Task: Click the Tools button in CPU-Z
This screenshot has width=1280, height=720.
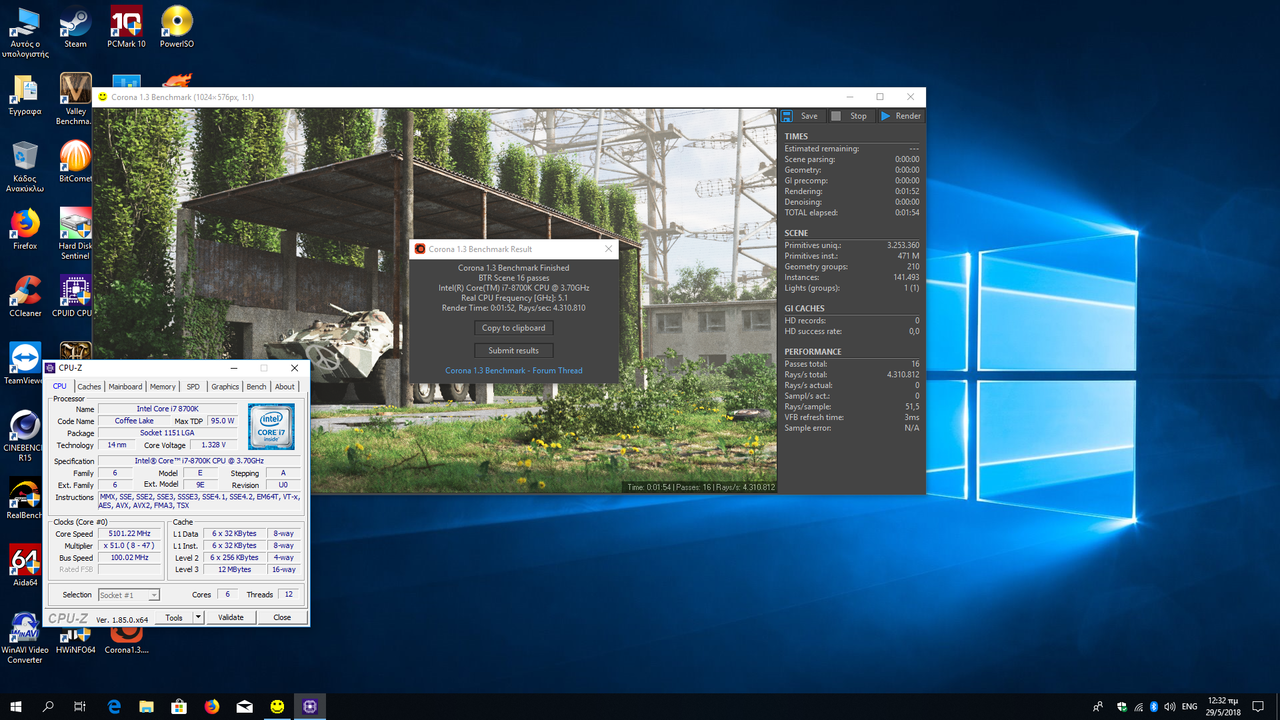Action: (174, 618)
